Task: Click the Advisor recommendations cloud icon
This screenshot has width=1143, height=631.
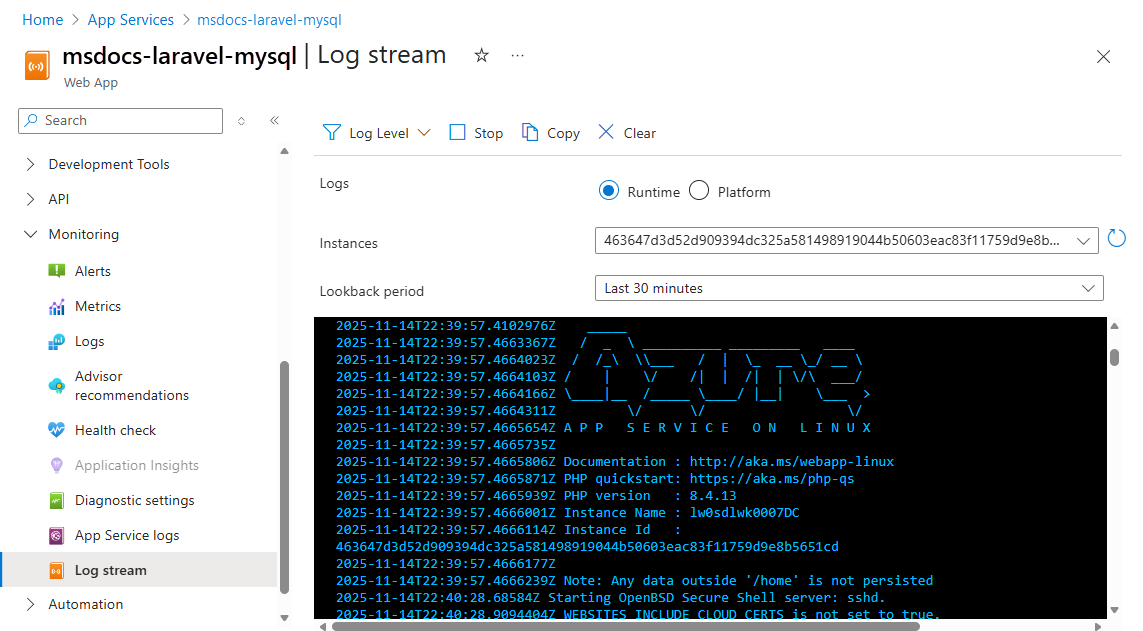Action: 56,386
